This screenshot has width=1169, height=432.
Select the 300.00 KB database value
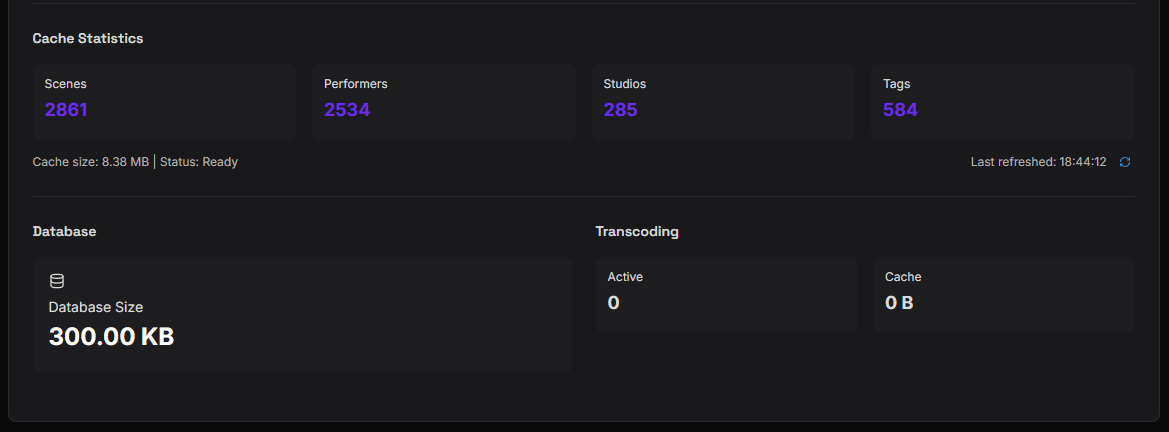pyautogui.click(x=111, y=337)
